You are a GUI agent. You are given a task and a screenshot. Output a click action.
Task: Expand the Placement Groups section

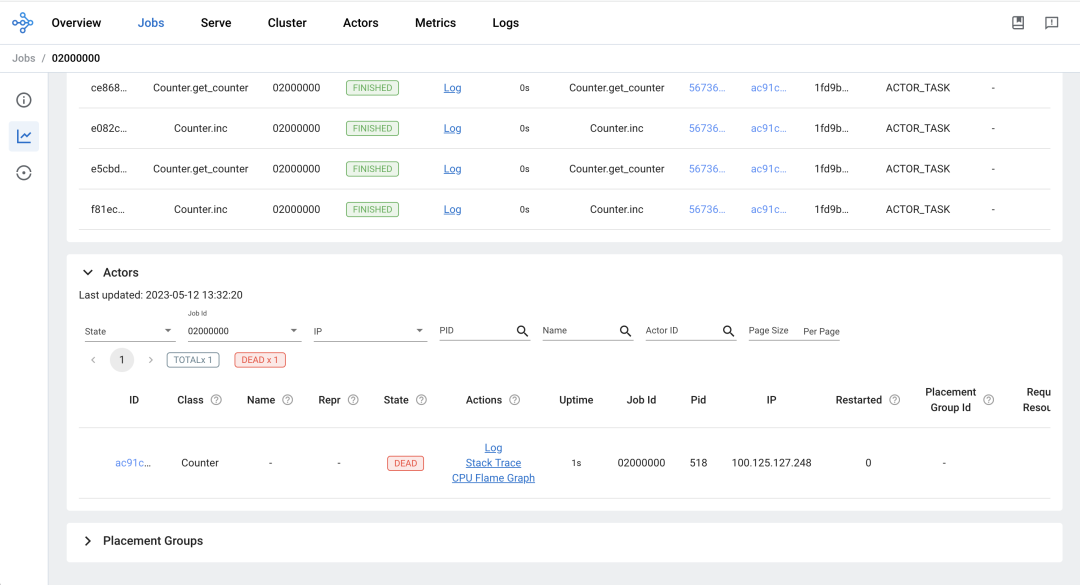click(88, 541)
